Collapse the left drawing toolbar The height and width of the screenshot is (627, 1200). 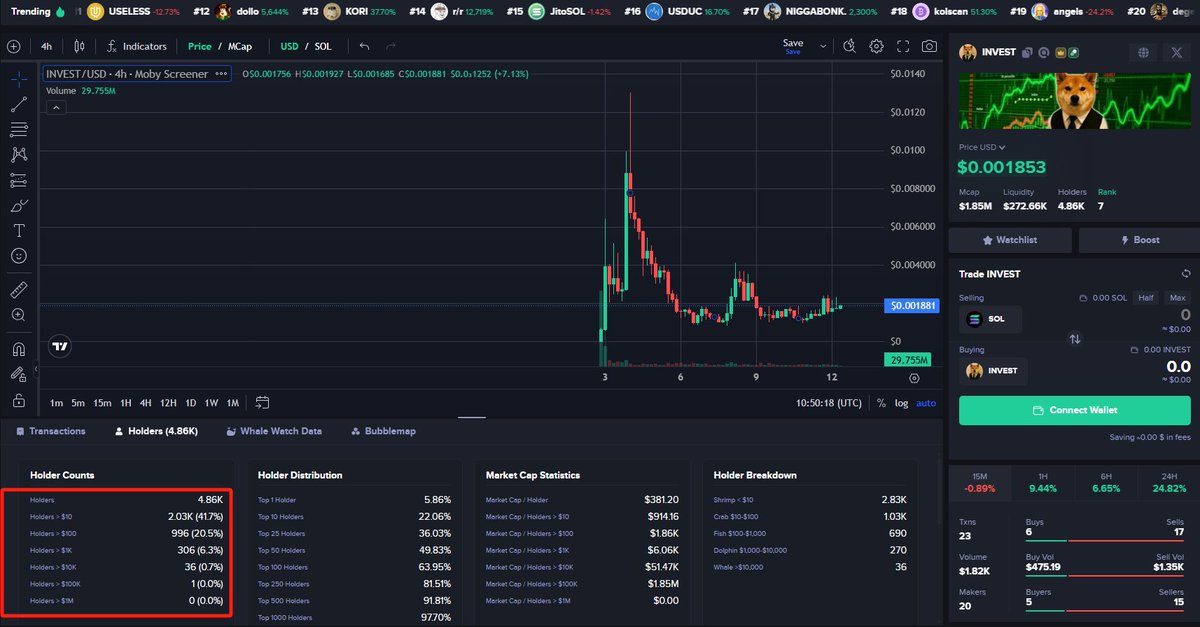(36, 369)
